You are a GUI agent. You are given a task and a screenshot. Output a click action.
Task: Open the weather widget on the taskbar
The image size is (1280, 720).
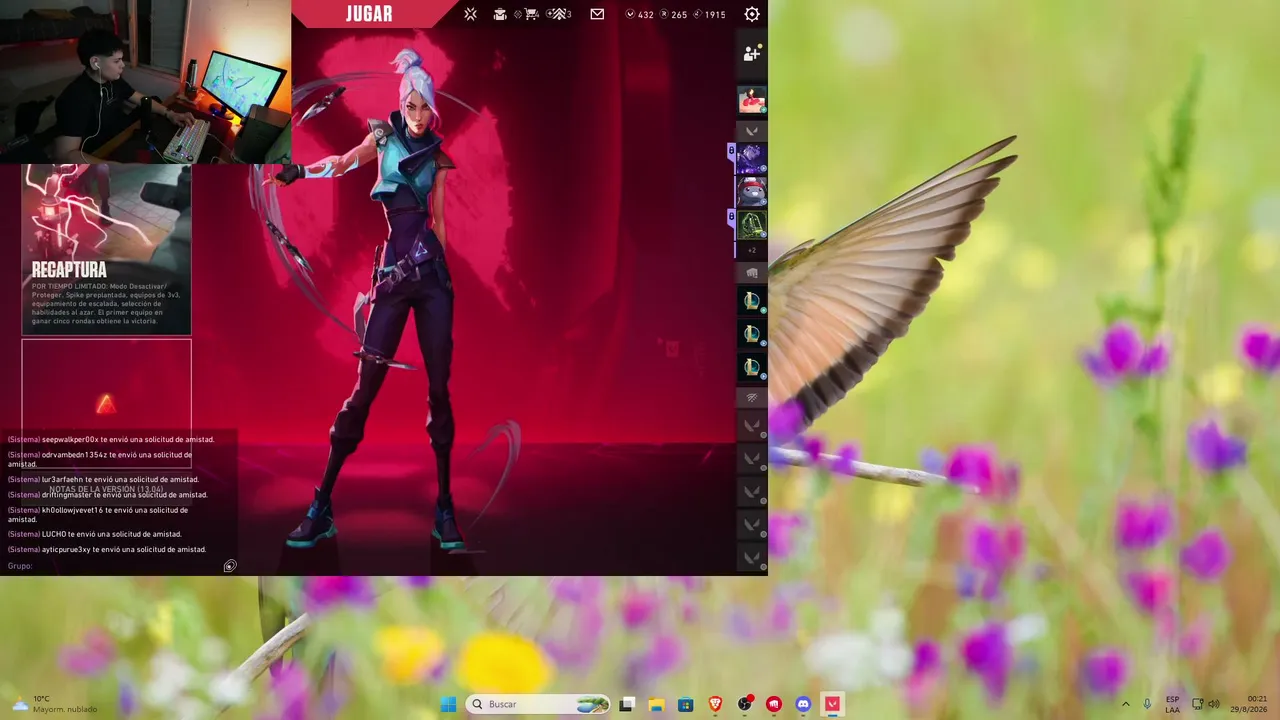coord(55,704)
